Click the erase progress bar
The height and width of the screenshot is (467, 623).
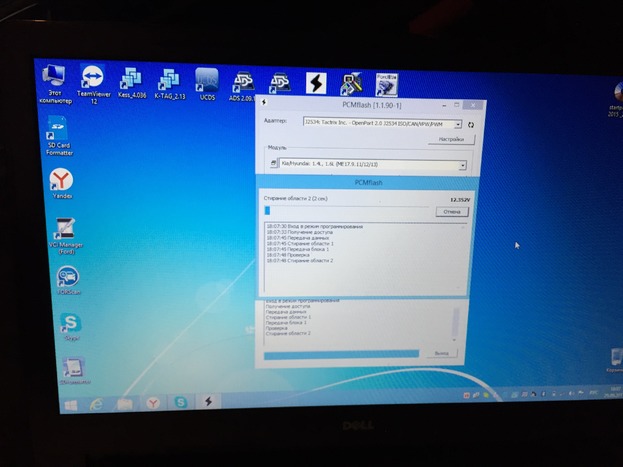[x=346, y=211]
